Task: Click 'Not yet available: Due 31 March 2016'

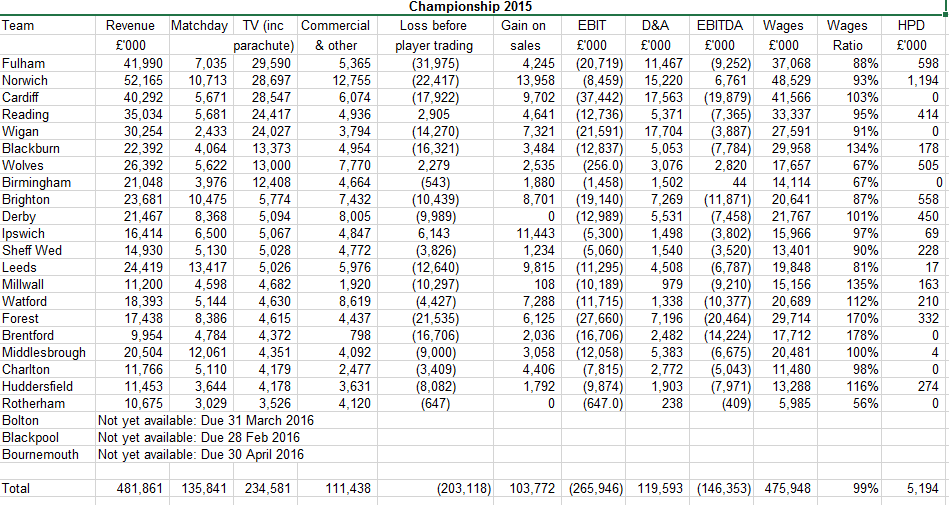Action: tap(206, 420)
